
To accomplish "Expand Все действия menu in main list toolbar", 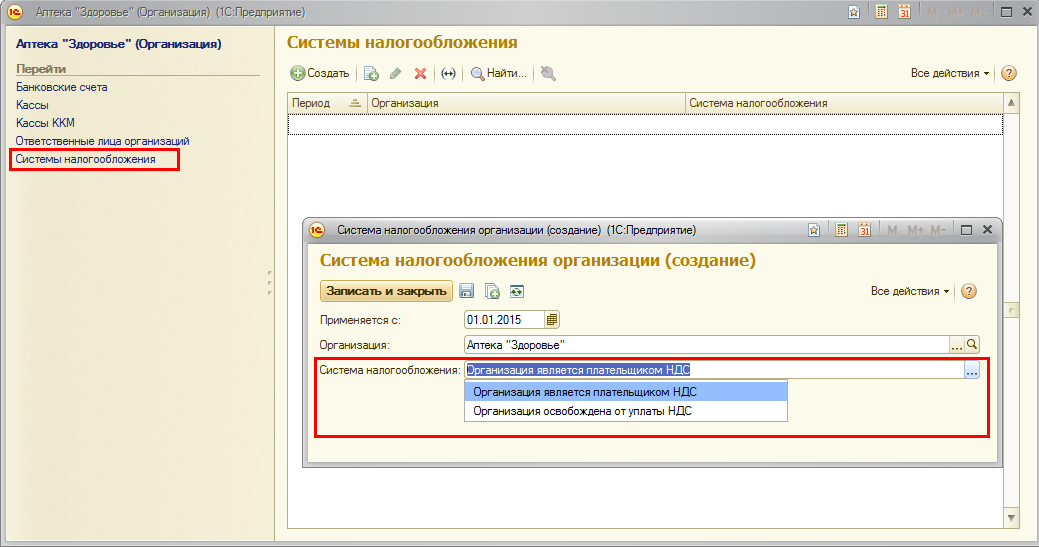I will click(x=950, y=73).
